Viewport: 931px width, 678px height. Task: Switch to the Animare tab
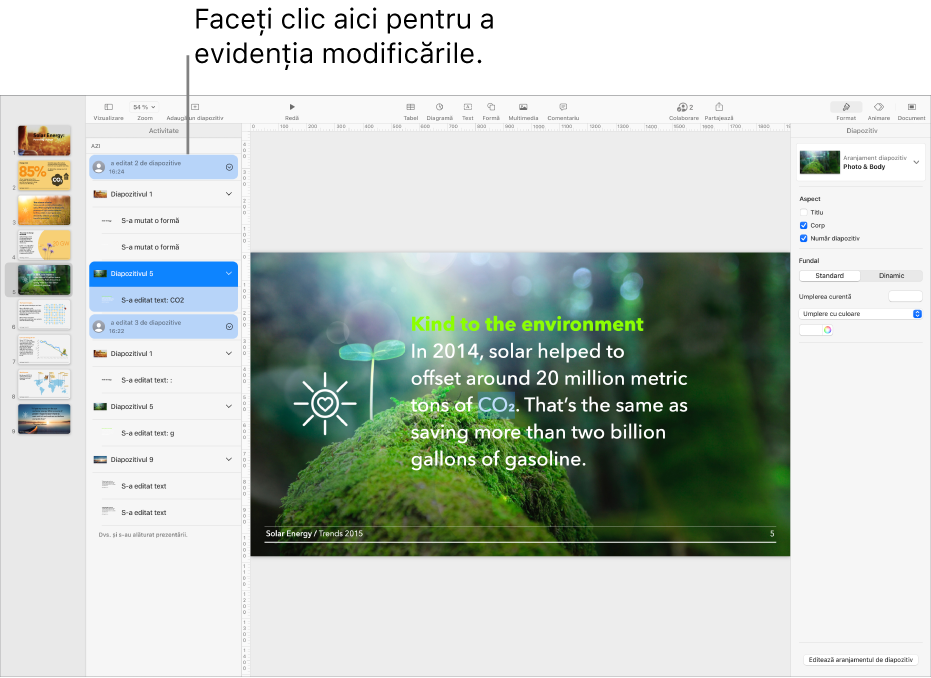click(x=878, y=107)
